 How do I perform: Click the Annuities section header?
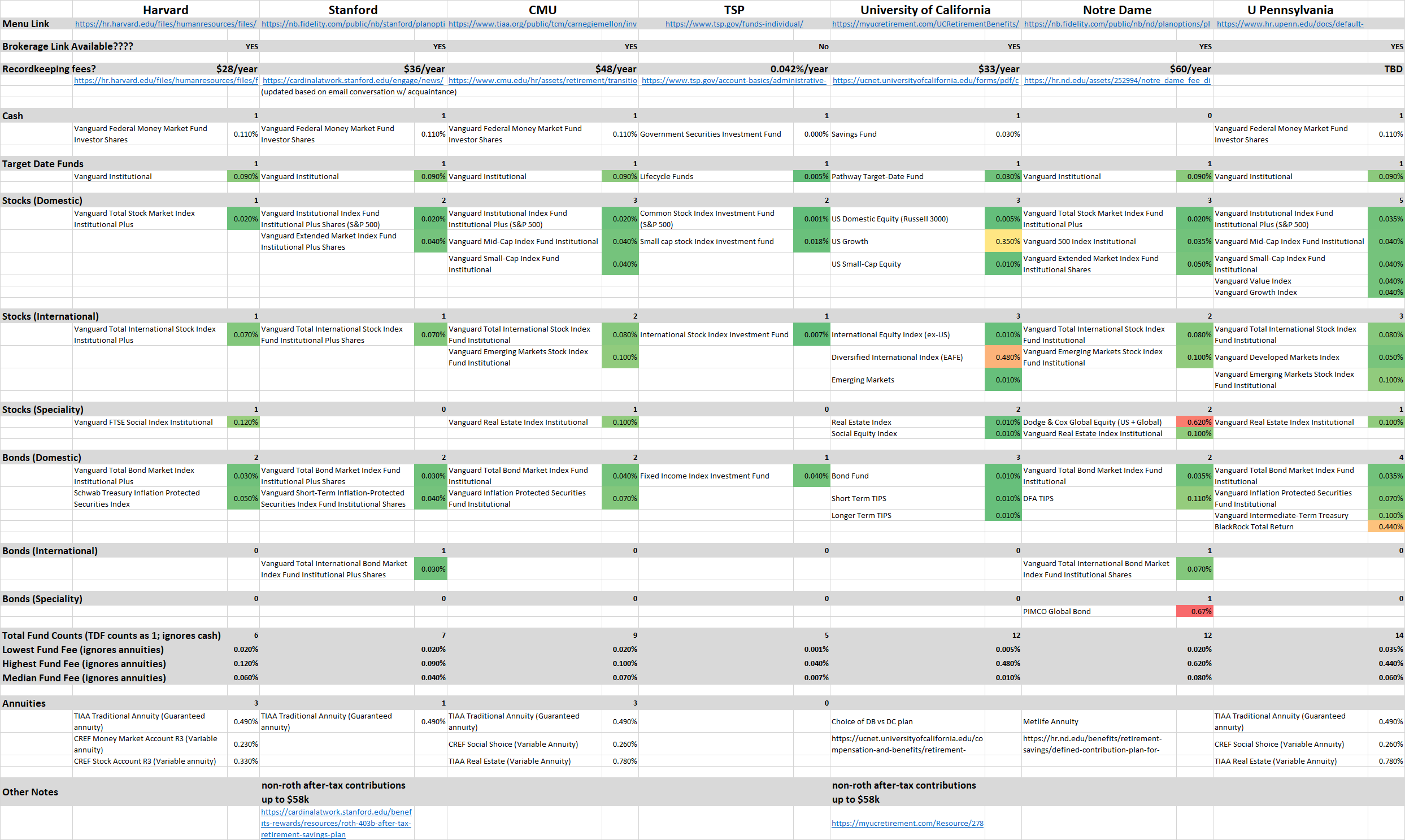click(24, 703)
